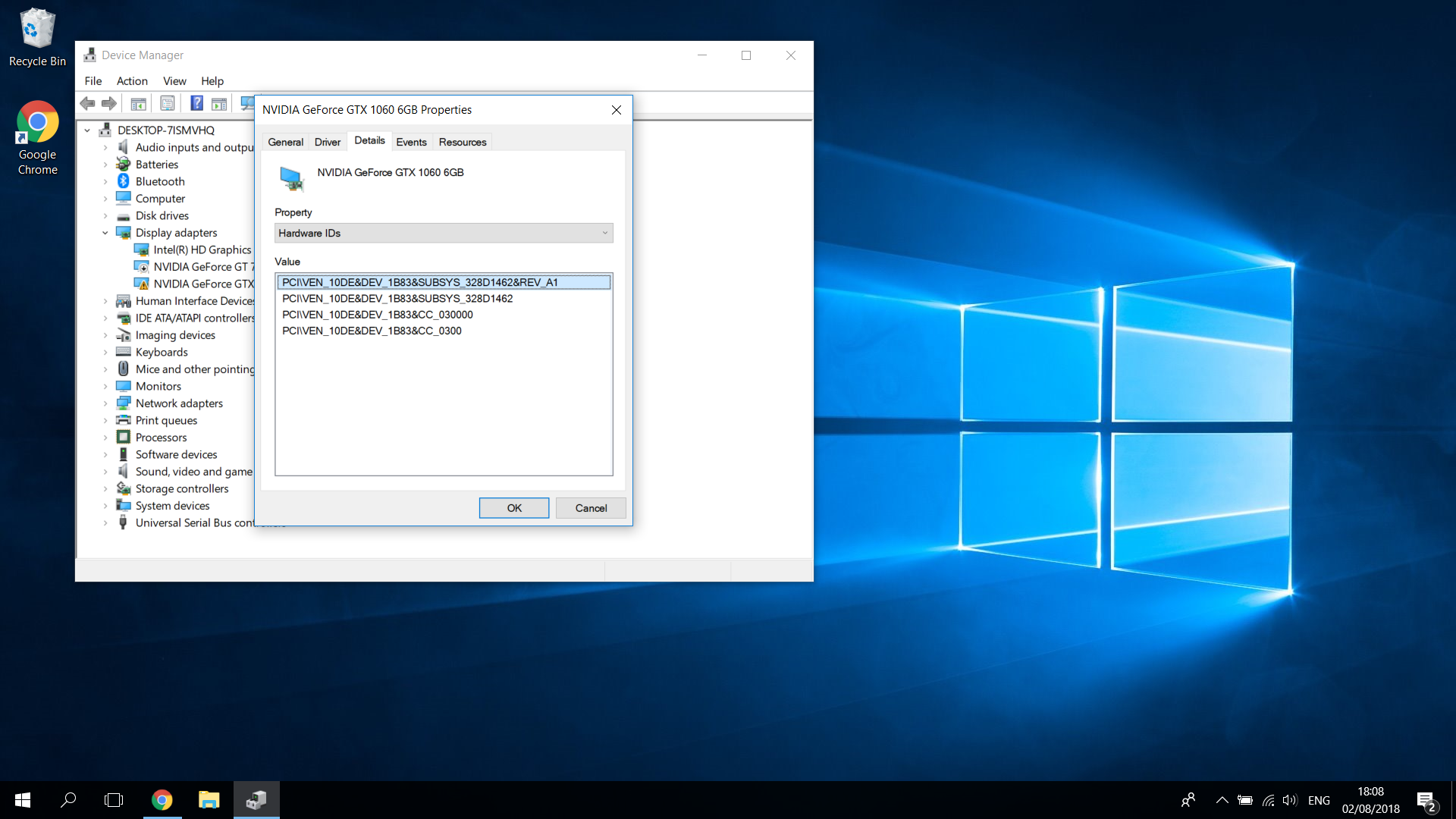Screen dimensions: 1456x819
Task: Select hardware ID ending in REV_A1
Action: coord(444,282)
